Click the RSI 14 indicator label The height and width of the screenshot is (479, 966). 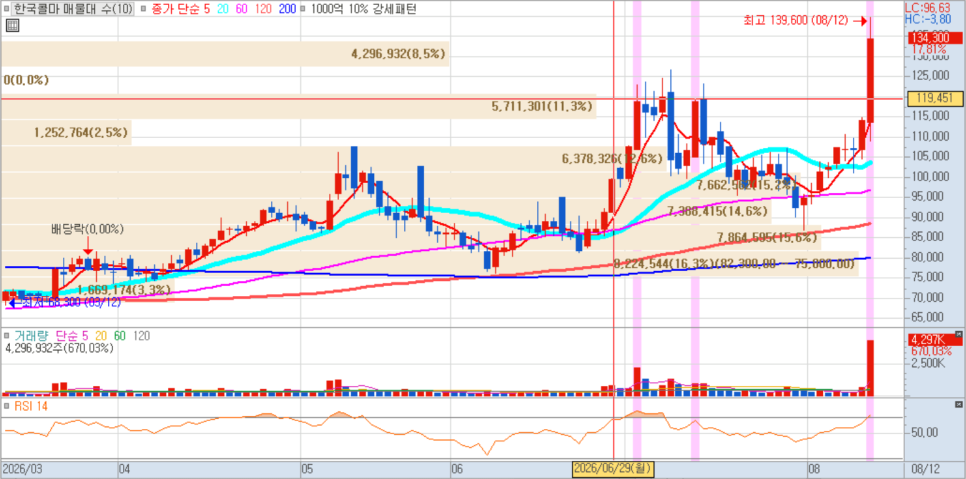[30, 406]
